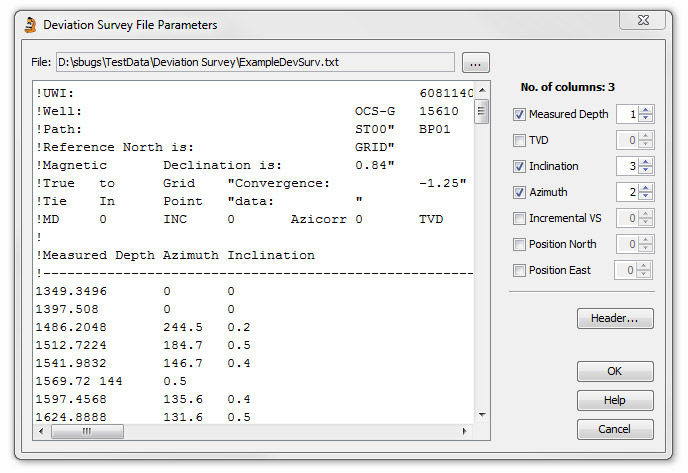Click the horizontal scrollbar thumb
Viewport: 688px width, 473px height.
coord(87,431)
